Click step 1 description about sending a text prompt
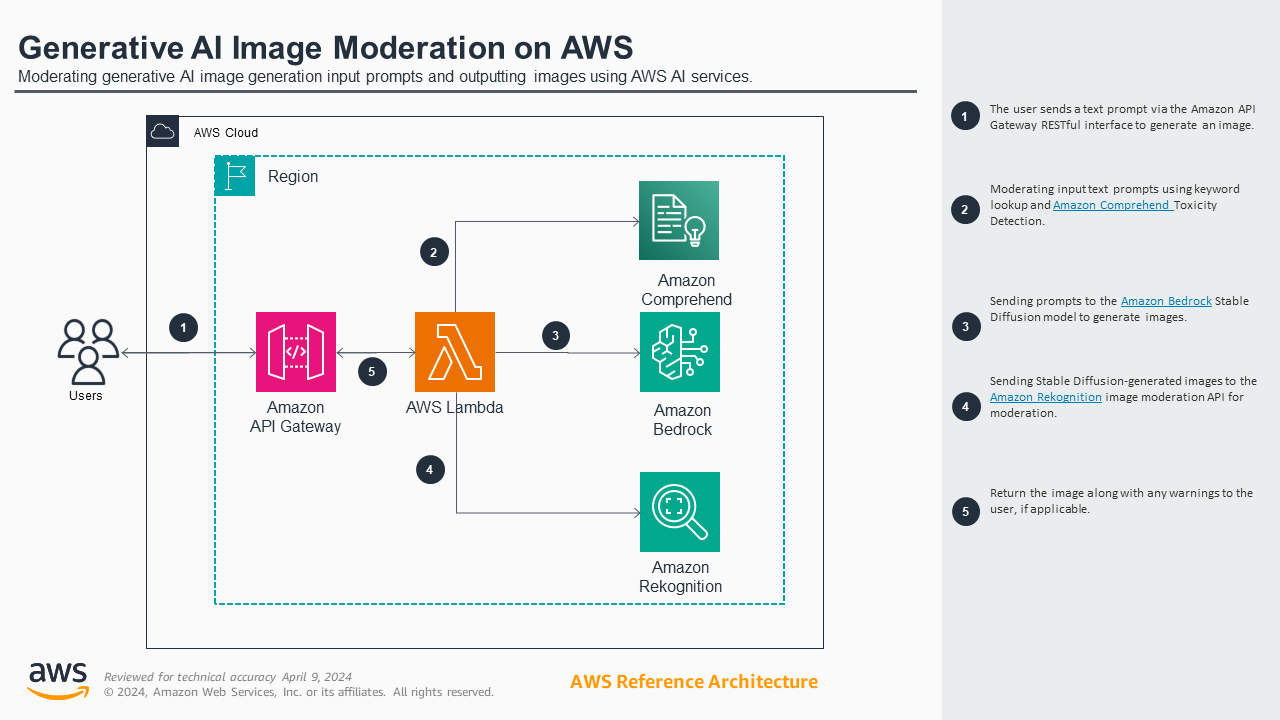Screen dimensions: 1280x720 (x=1122, y=117)
